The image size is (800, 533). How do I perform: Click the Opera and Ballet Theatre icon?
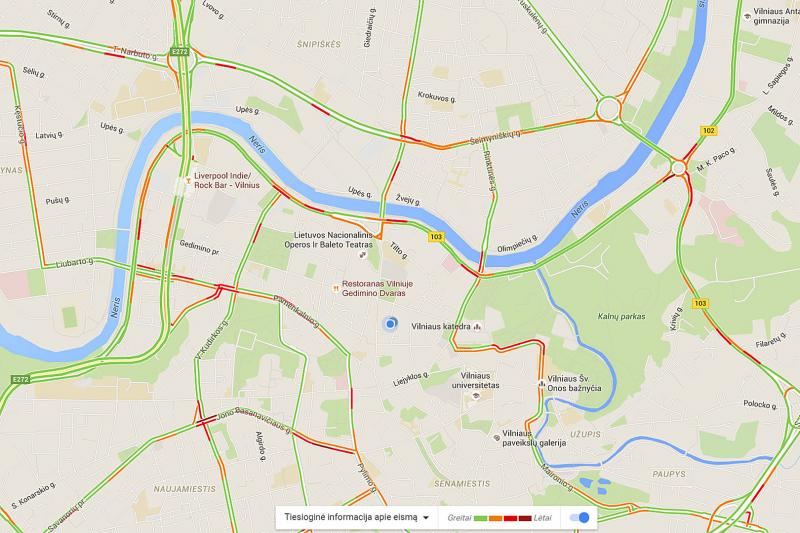(363, 254)
